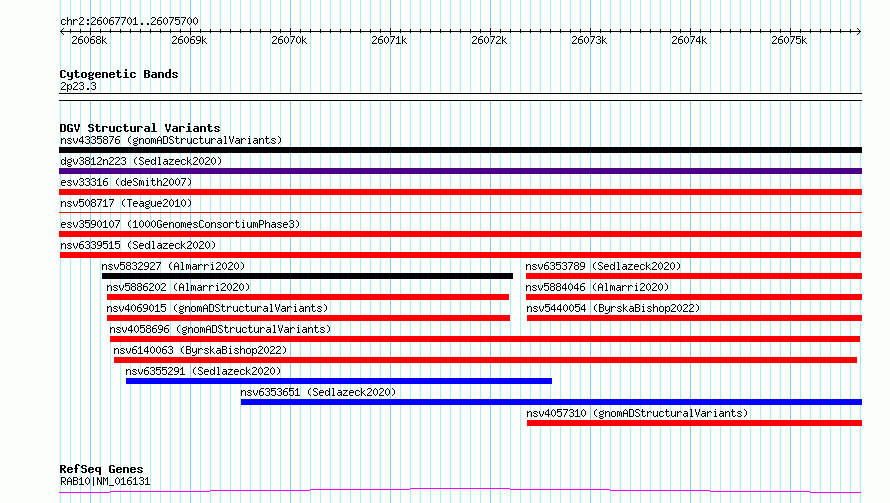This screenshot has width=890, height=503.
Task: Click nsv6339515 Sedlazeck2020 variant label
Action: (138, 245)
